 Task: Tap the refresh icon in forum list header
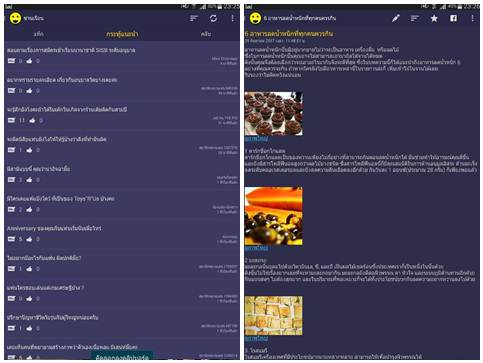pyautogui.click(x=213, y=18)
